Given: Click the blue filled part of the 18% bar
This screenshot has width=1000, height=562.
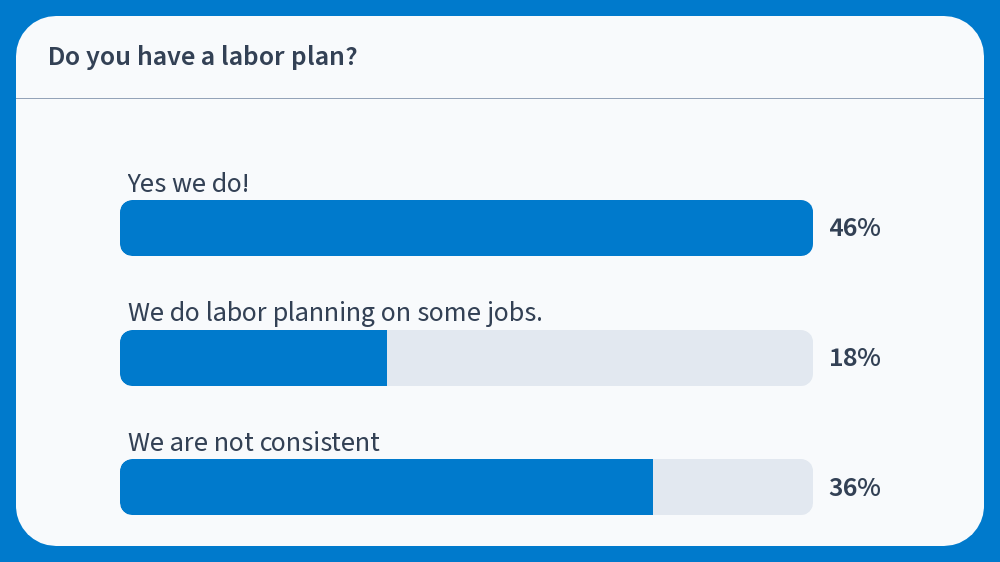Looking at the screenshot, I should (x=253, y=358).
